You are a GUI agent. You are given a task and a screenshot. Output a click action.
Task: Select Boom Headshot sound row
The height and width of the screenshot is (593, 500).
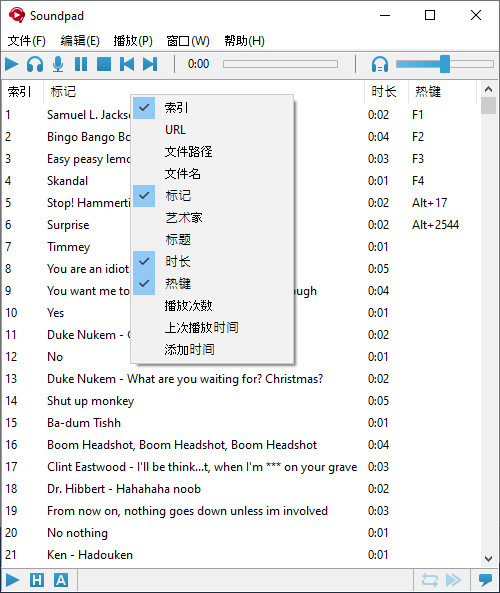240,444
